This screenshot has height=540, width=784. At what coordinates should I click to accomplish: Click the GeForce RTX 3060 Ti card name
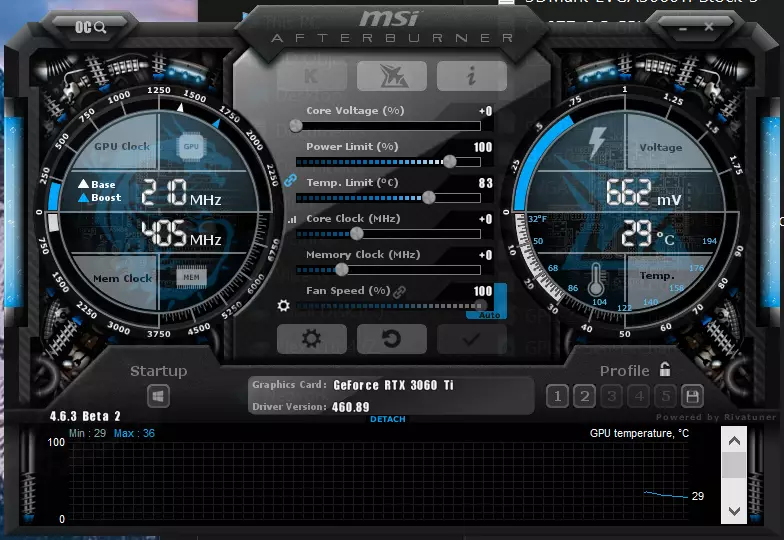(393, 385)
